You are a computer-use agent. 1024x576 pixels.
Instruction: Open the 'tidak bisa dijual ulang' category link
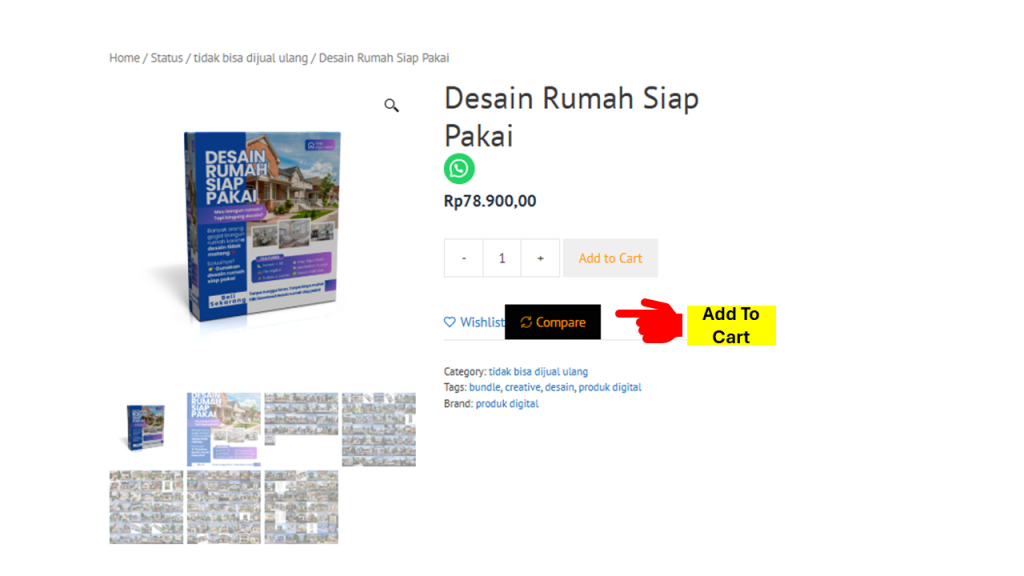pyautogui.click(x=538, y=371)
